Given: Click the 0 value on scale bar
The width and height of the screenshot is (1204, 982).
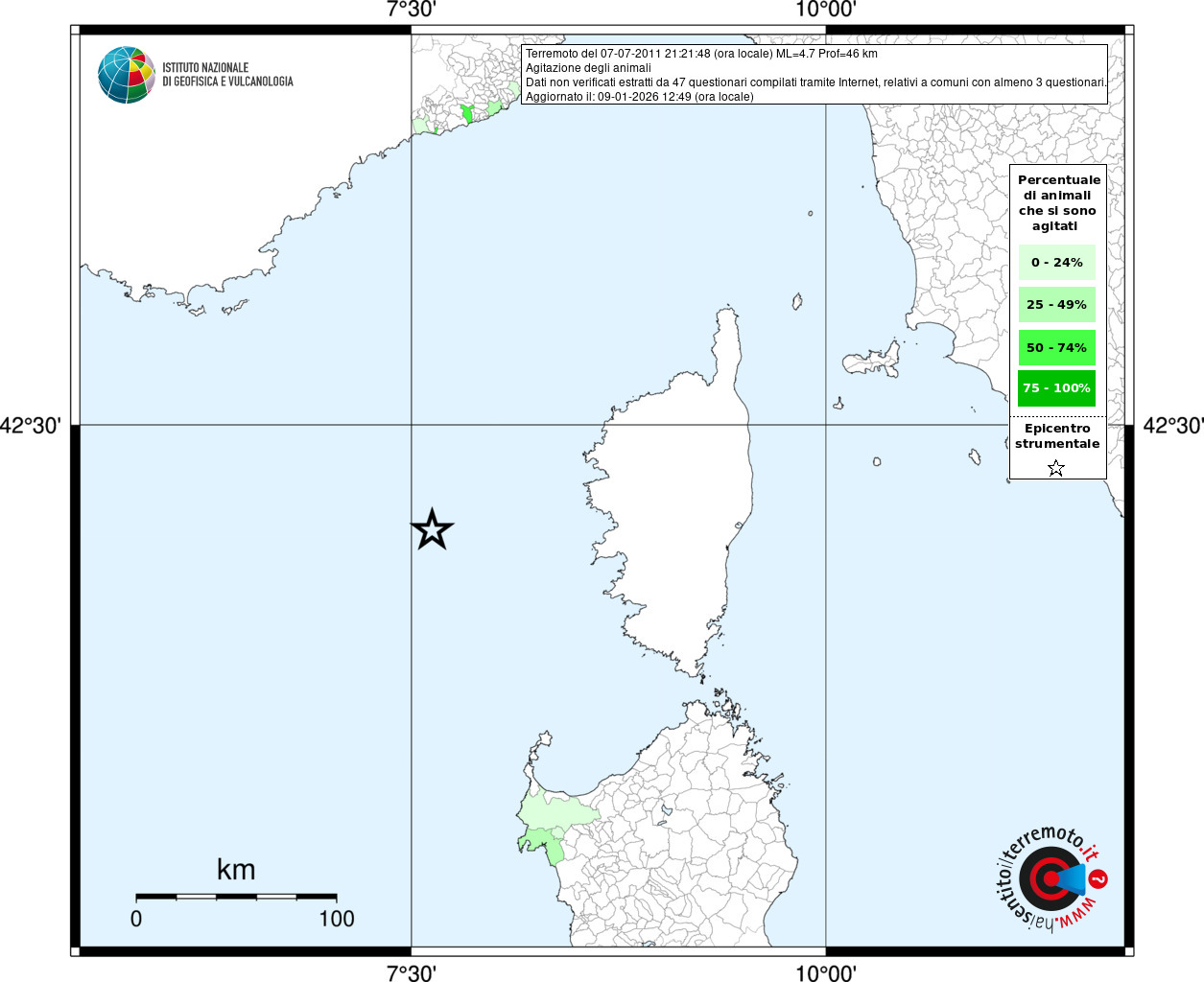Looking at the screenshot, I should 136,919.
